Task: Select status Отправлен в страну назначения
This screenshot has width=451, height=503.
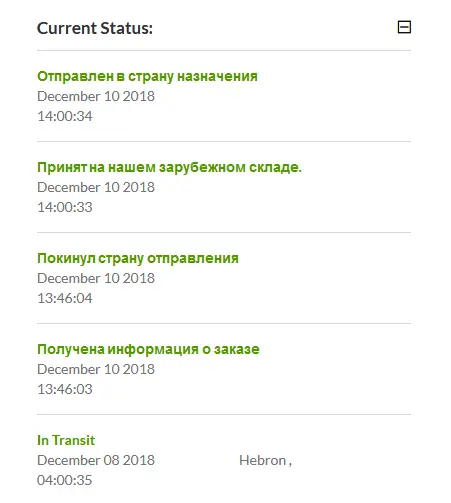Action: [x=147, y=76]
